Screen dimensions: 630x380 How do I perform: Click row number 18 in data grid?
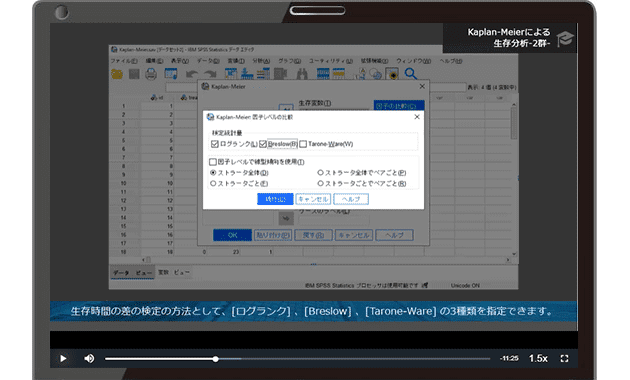[123, 252]
